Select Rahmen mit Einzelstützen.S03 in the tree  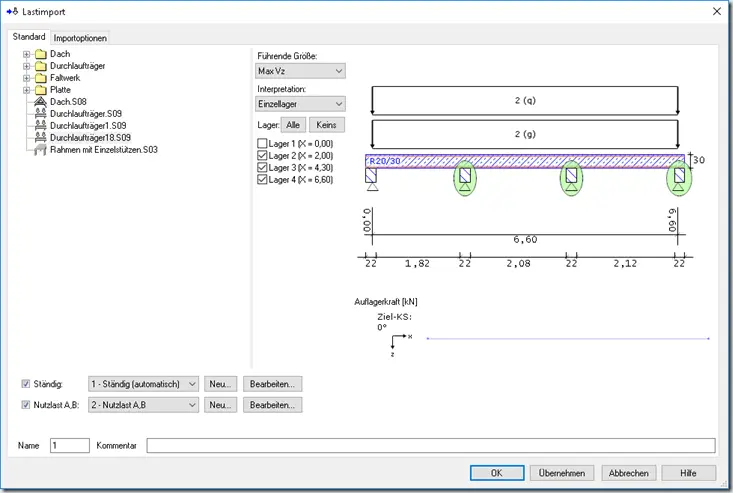(x=104, y=150)
